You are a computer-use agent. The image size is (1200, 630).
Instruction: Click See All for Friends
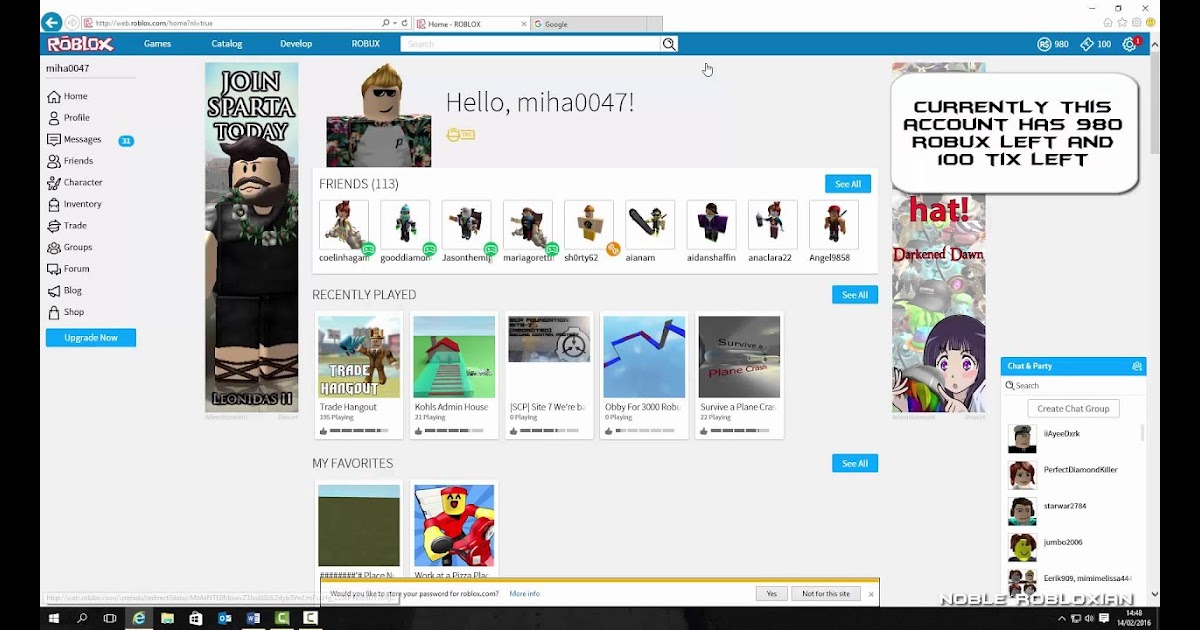click(848, 184)
